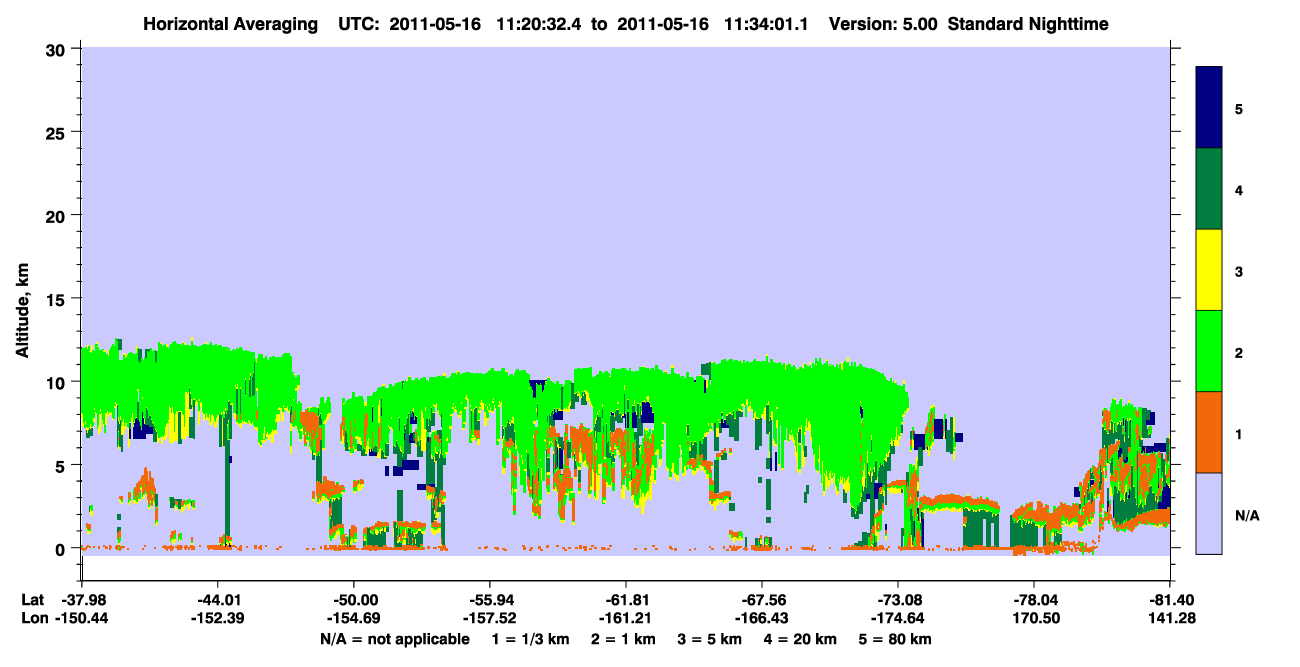Click the dark blue level 5 color swatch
Image resolution: width=1300 pixels, height=667 pixels.
(1209, 108)
